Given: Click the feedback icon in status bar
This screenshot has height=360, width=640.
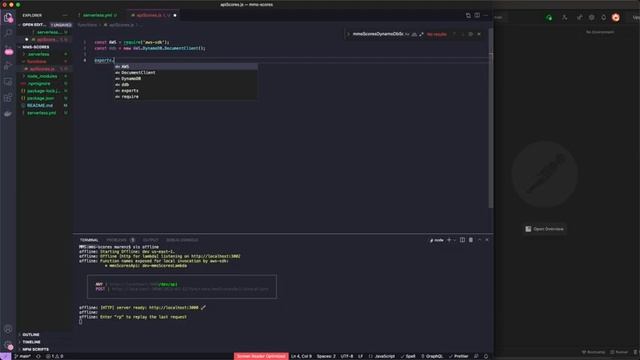Looking at the screenshot, I should point(476,356).
